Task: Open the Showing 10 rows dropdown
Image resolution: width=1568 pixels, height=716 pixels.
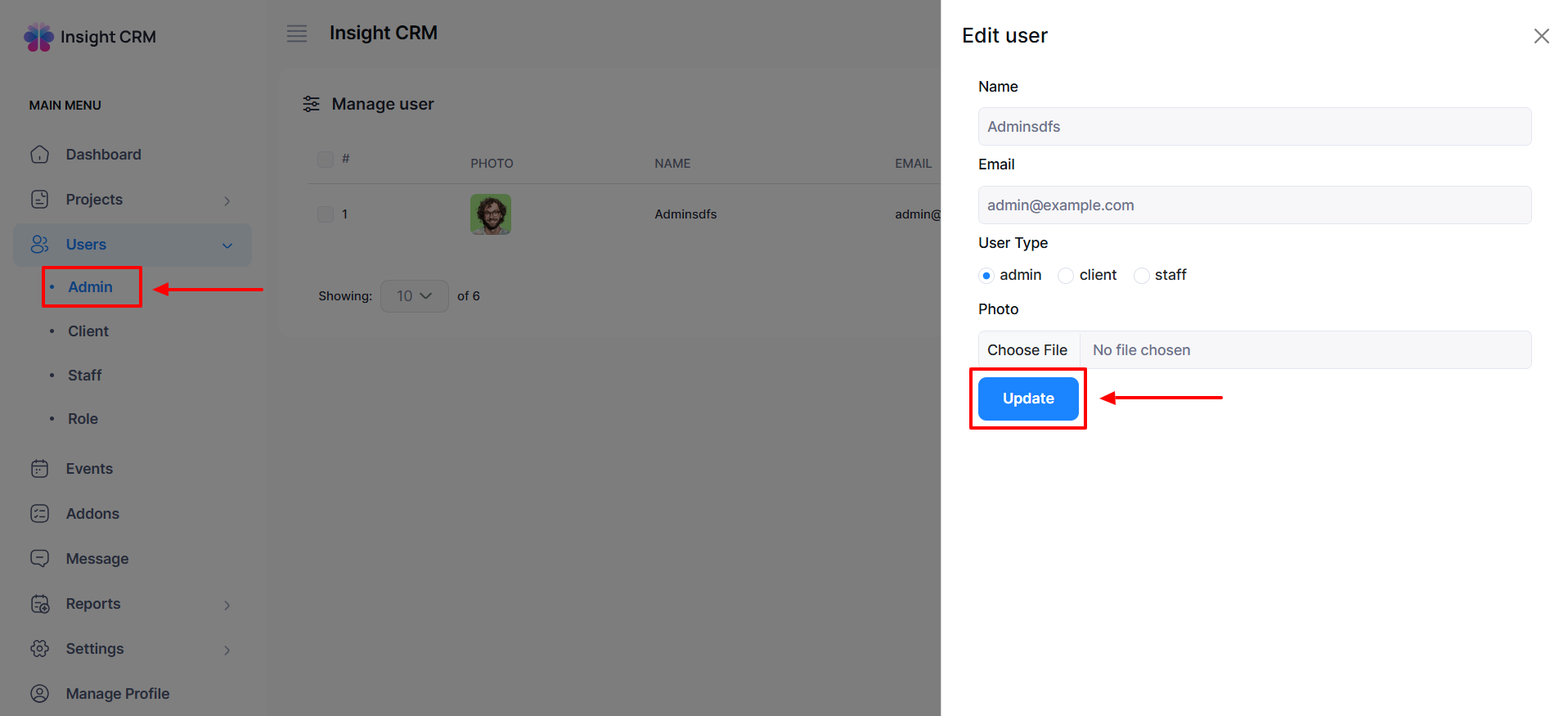Action: click(414, 296)
